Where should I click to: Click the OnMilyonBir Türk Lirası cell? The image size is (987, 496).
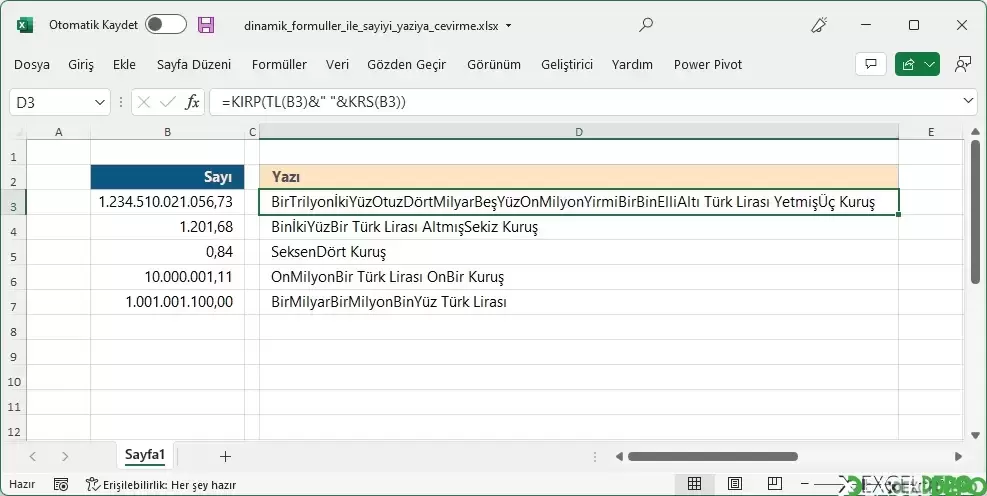point(578,277)
